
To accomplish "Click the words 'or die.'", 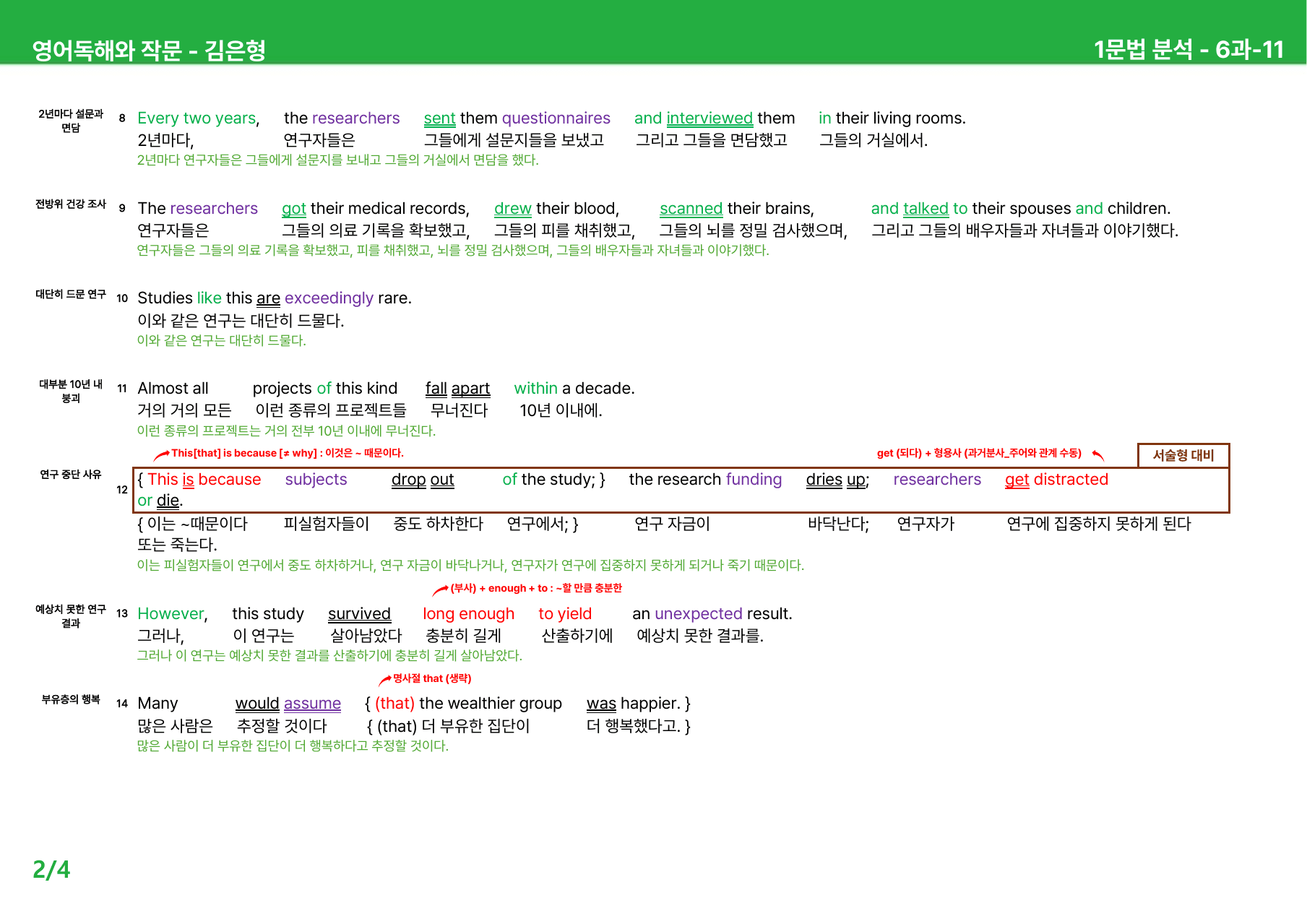I will point(160,501).
